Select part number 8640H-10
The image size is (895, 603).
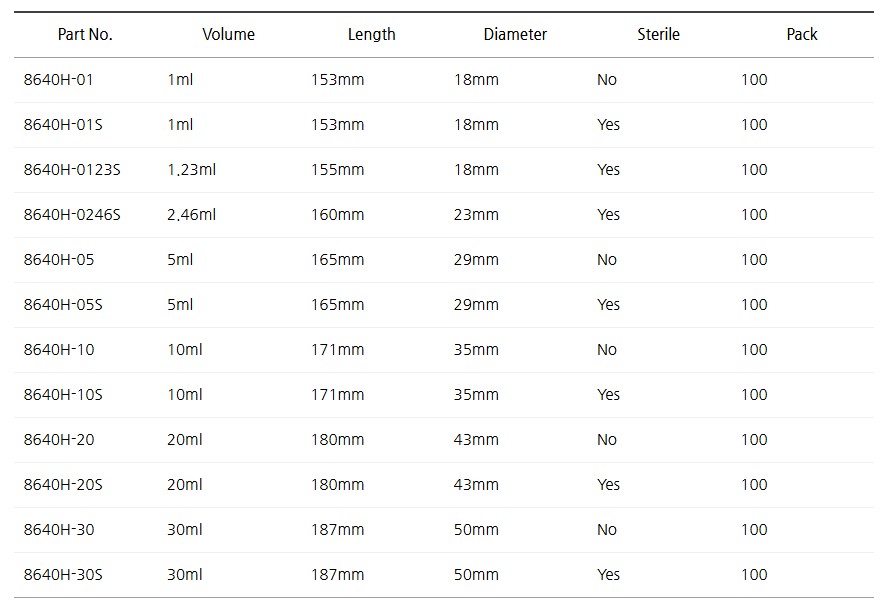tap(59, 350)
